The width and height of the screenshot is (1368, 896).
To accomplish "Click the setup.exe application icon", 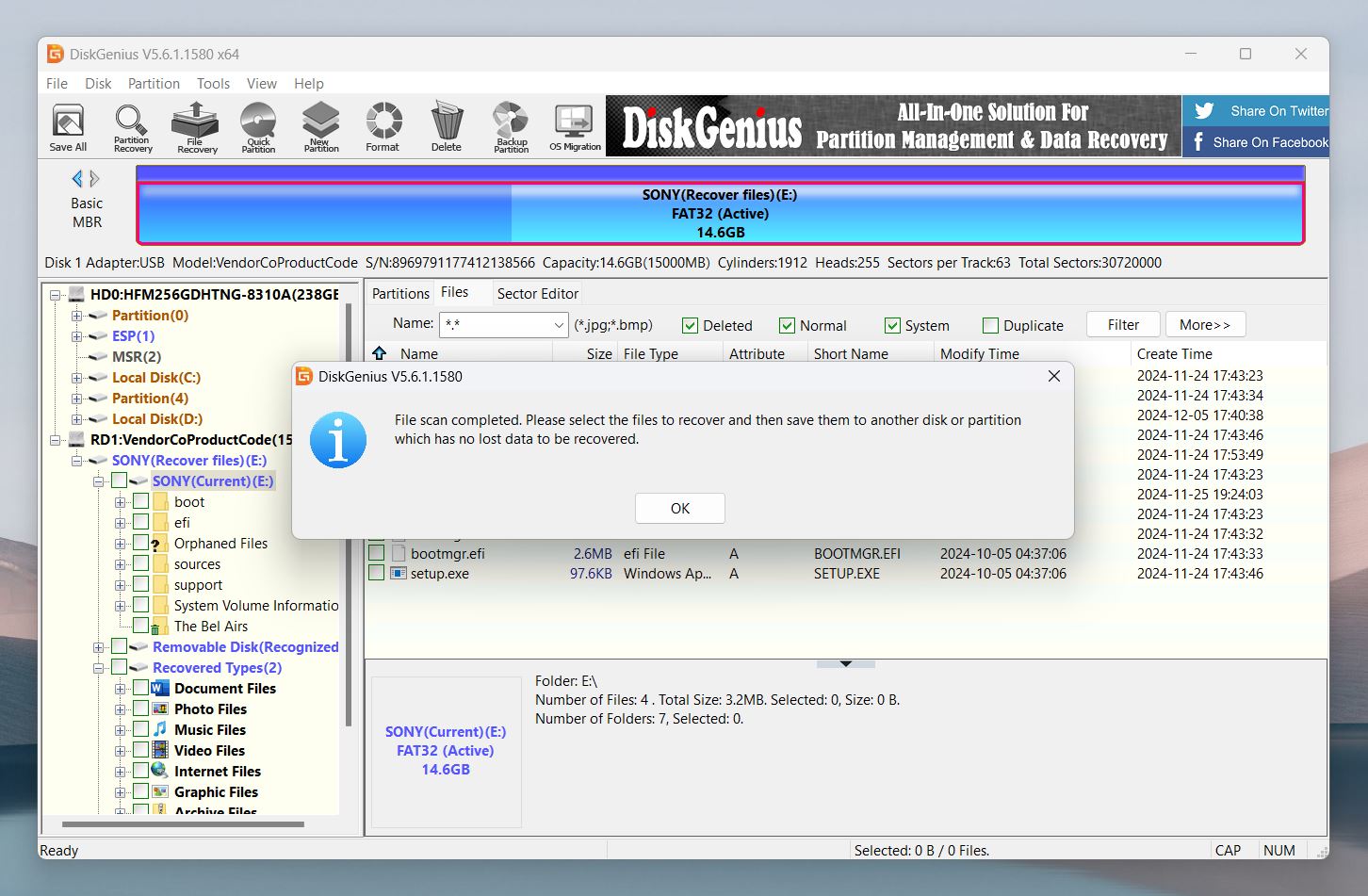I will 399,573.
